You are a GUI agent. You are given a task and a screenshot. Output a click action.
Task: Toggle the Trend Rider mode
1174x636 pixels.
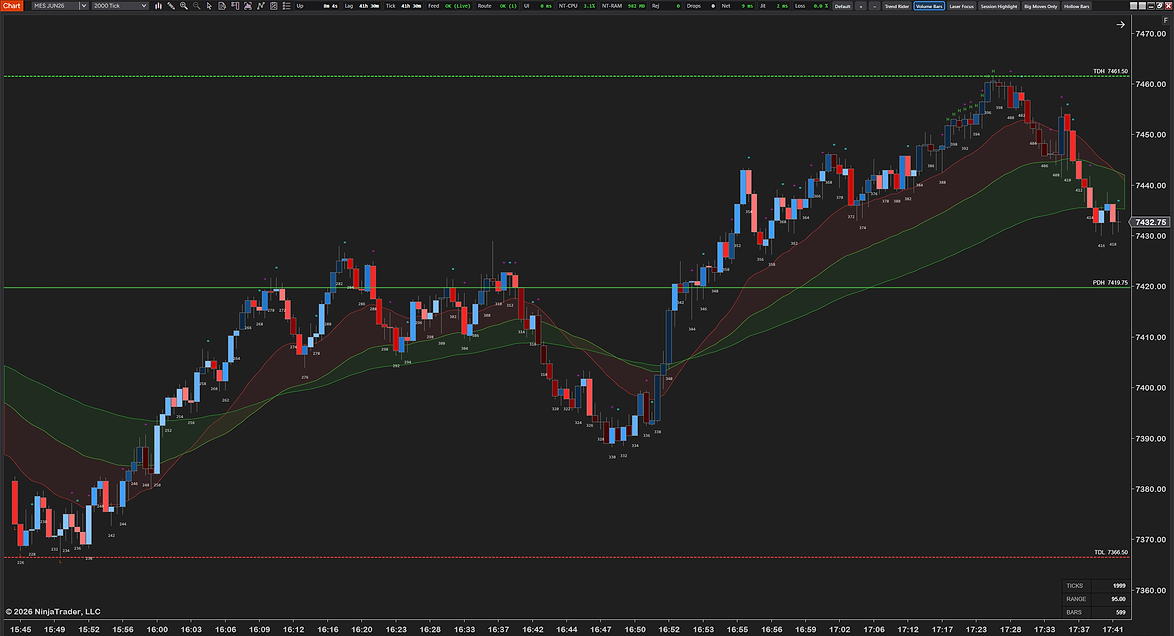point(896,6)
